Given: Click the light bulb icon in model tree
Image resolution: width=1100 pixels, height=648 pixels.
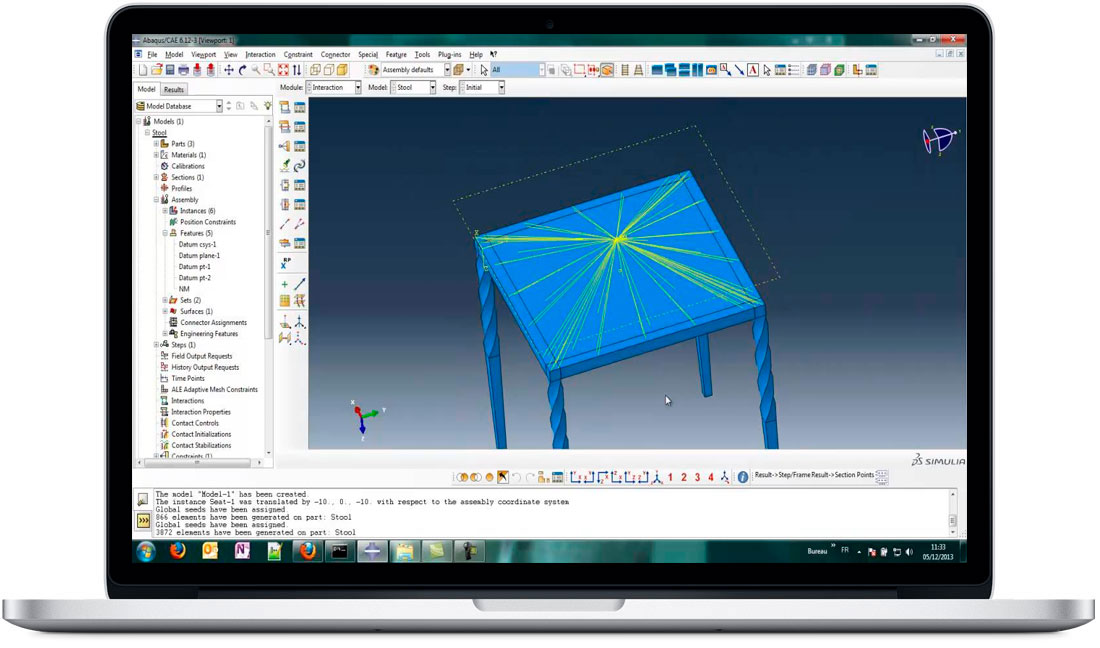Looking at the screenshot, I should tap(267, 106).
